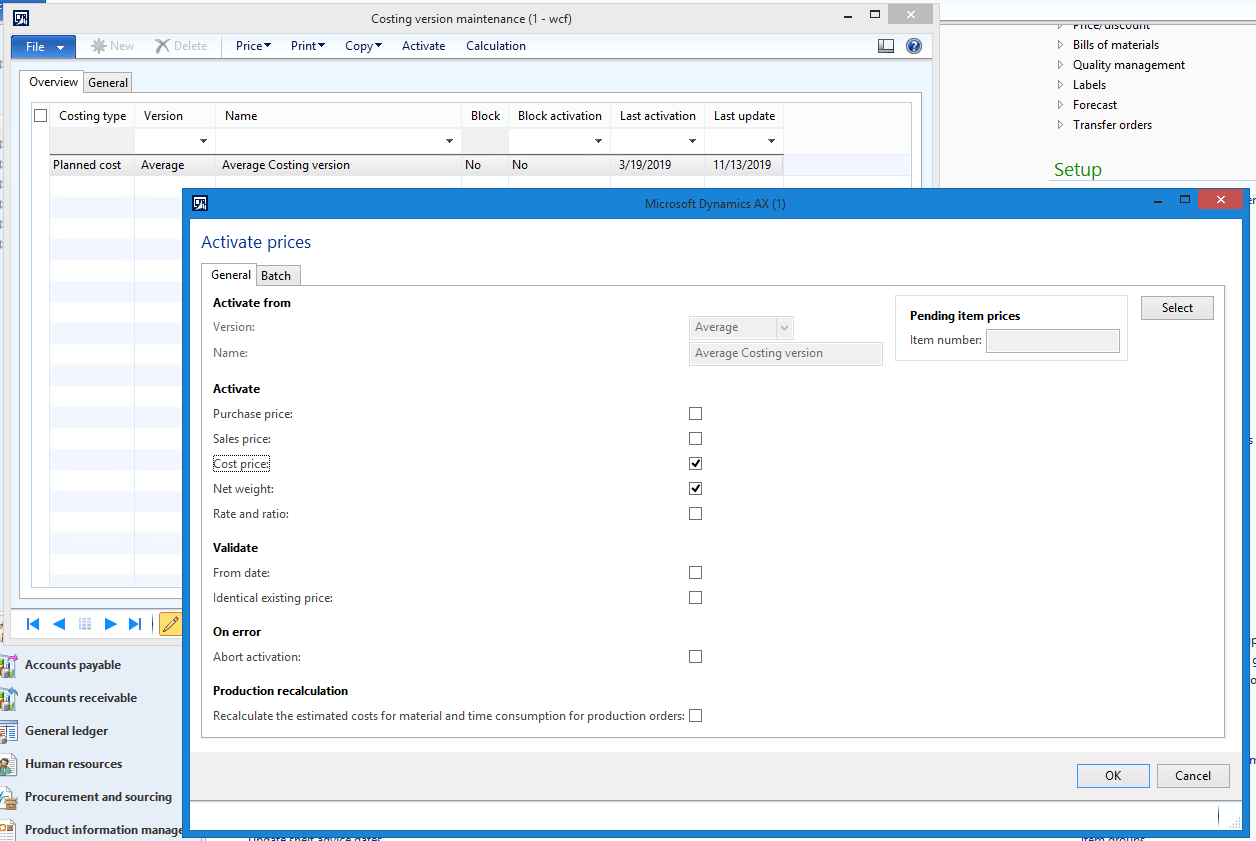Click the 3/19/2019 last activation cell
The image size is (1256, 841).
[657, 165]
